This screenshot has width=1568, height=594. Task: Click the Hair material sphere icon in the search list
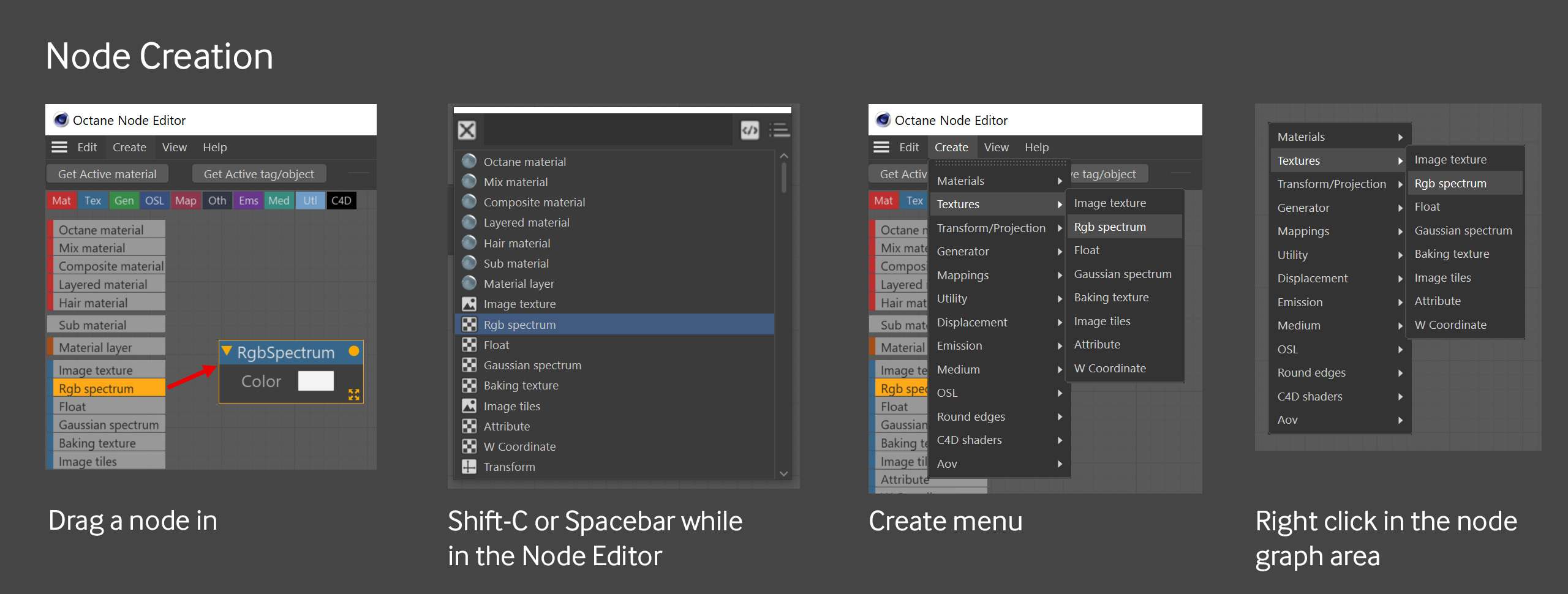point(469,242)
